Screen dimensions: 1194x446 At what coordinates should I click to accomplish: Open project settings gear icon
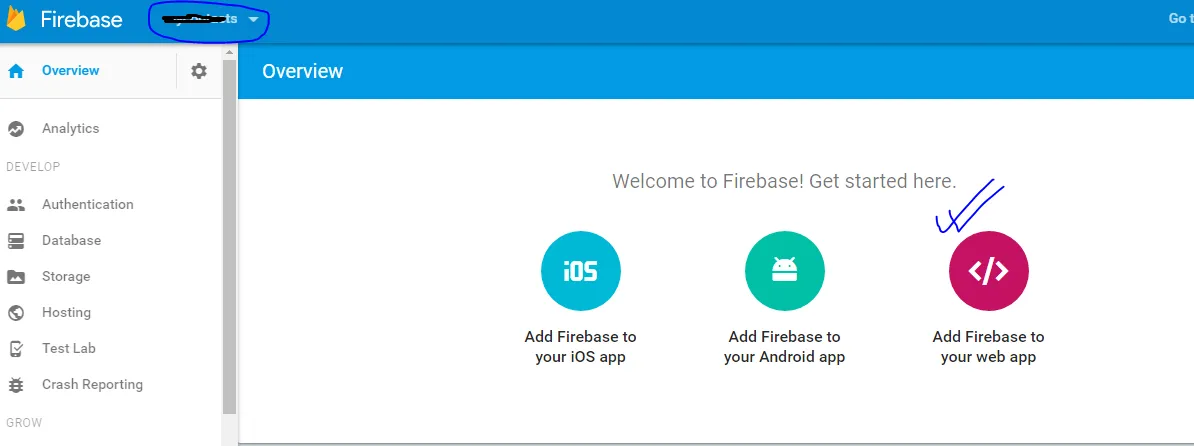199,71
